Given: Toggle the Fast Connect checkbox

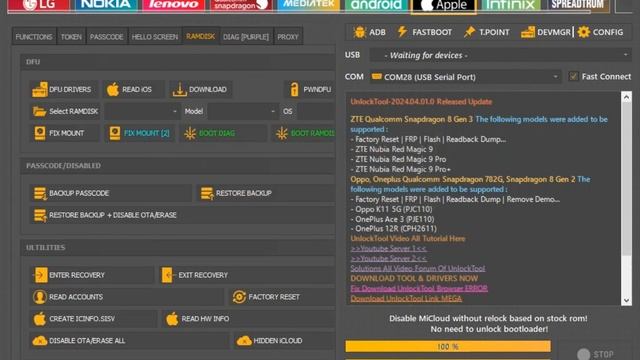Looking at the screenshot, I should point(573,76).
